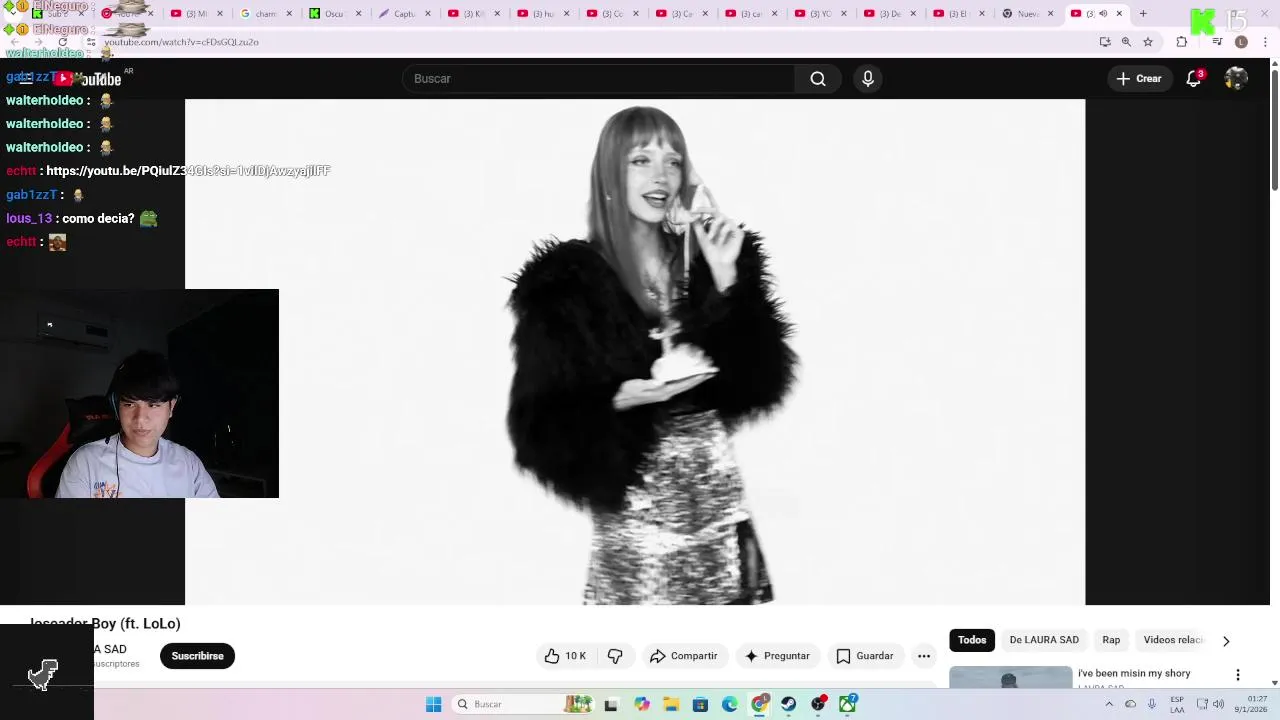Image resolution: width=1280 pixels, height=720 pixels.
Task: Like the video with 10 K likes
Action: (565, 656)
